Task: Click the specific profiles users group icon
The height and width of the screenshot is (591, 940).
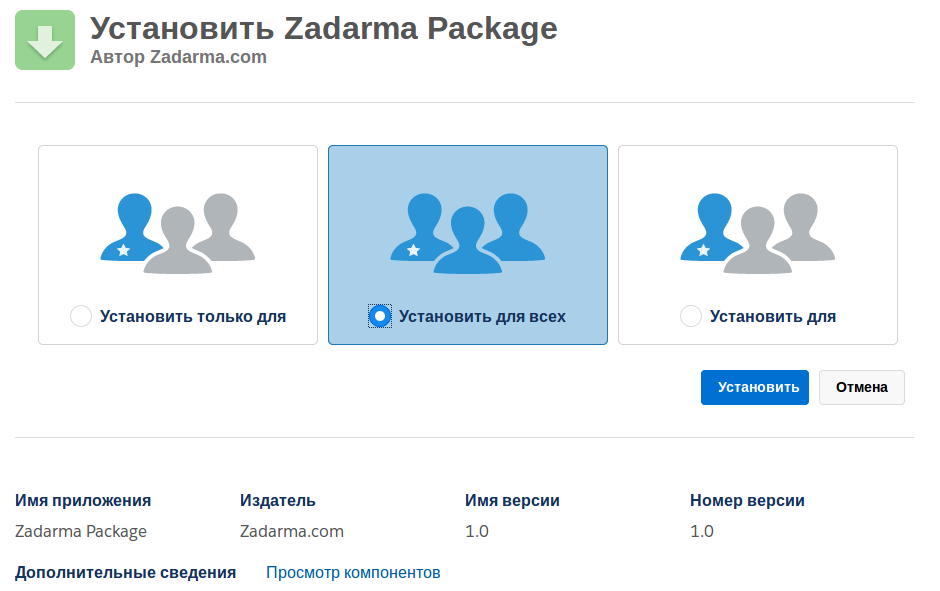Action: click(757, 233)
